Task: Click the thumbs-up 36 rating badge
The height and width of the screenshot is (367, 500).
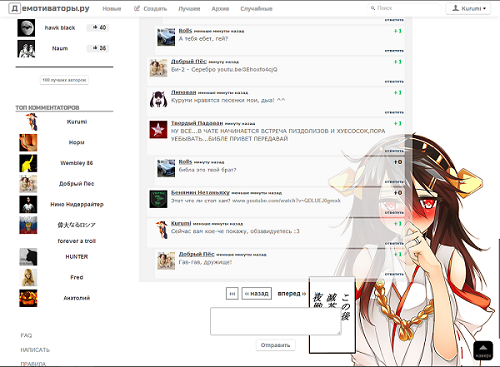Action: (x=98, y=48)
